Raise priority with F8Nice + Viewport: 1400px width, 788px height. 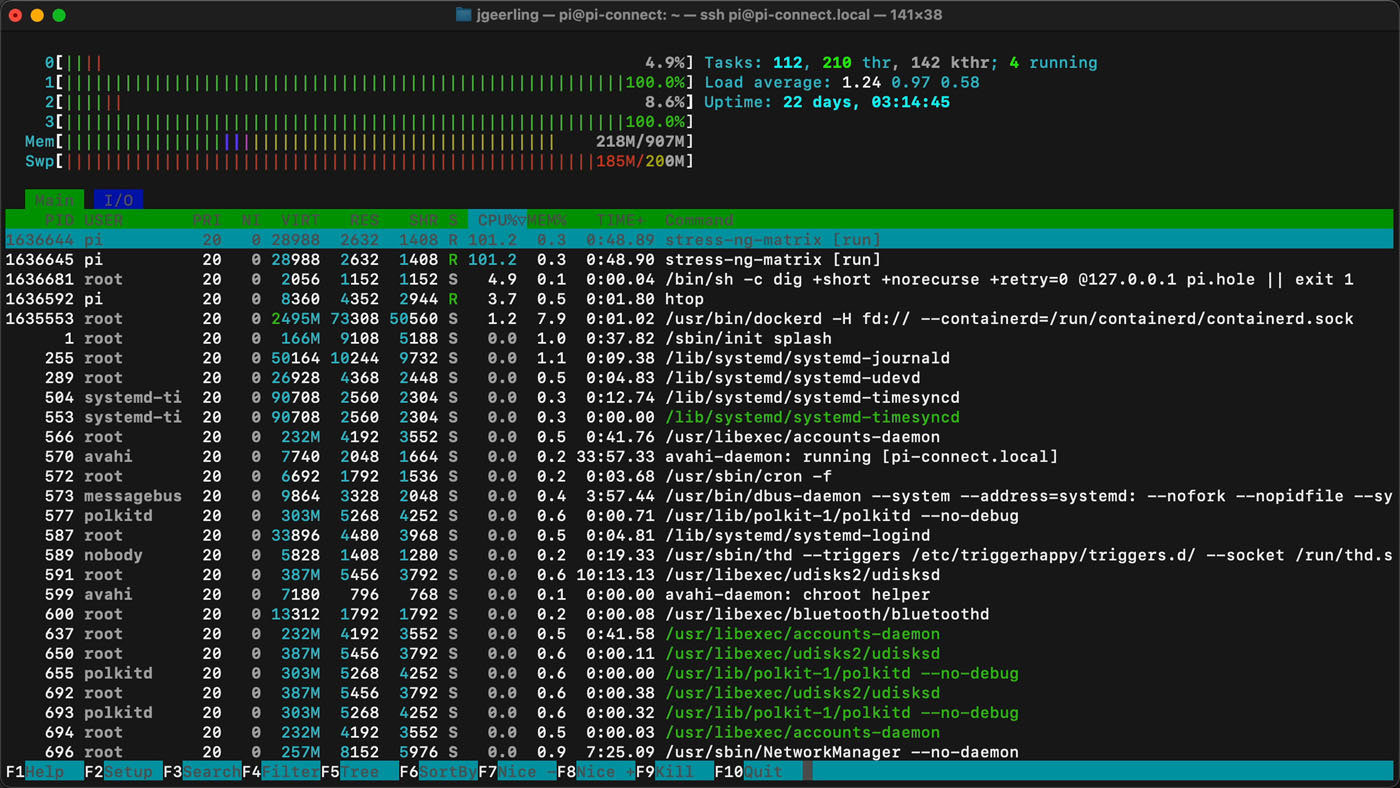click(595, 771)
